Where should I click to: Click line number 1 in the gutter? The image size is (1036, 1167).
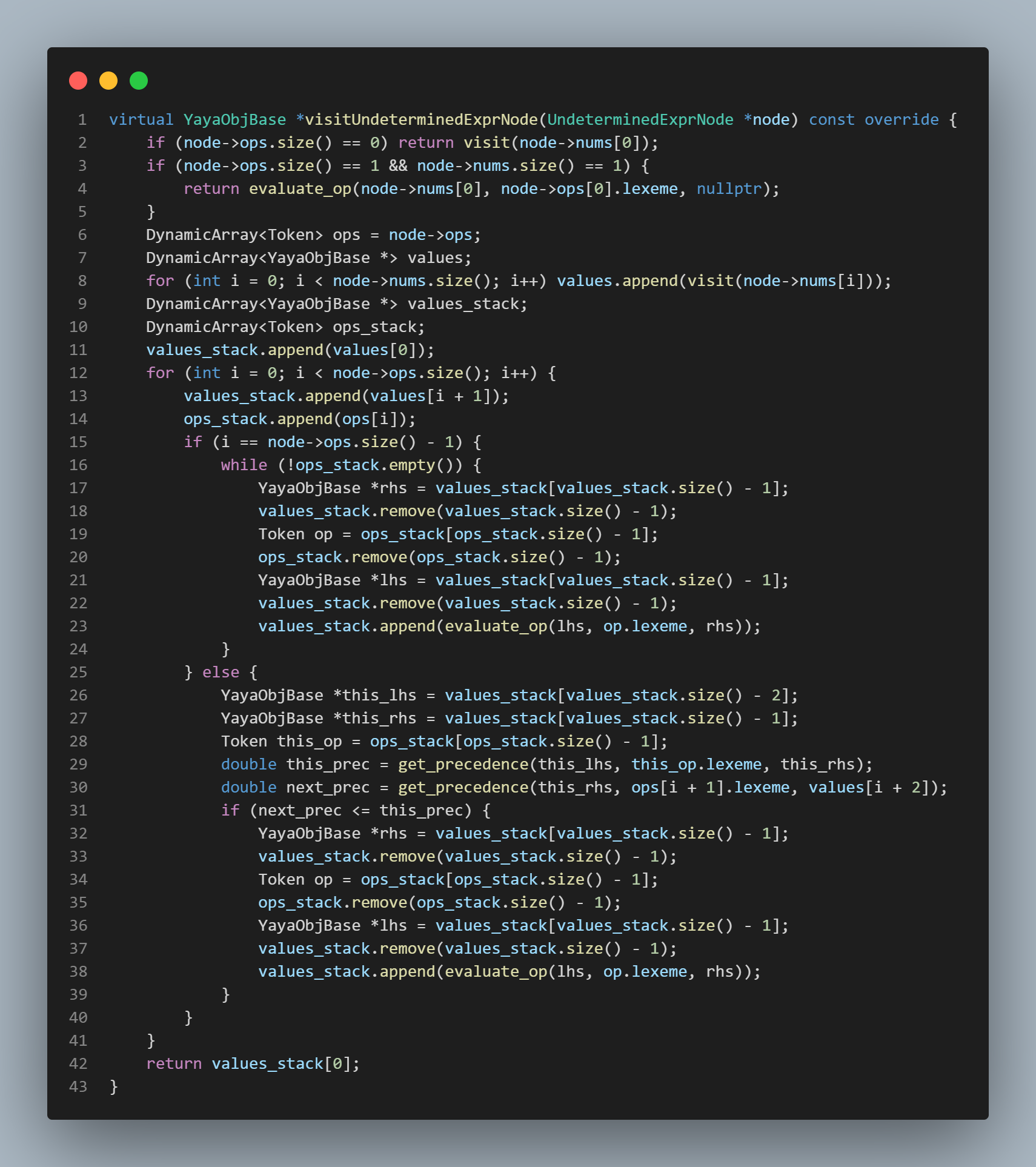82,120
